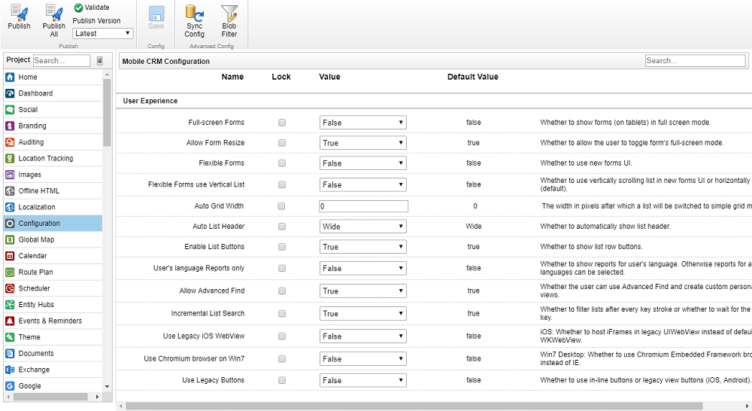752x411 pixels.
Task: Click the Project list scroll-down arrow
Action: click(107, 386)
